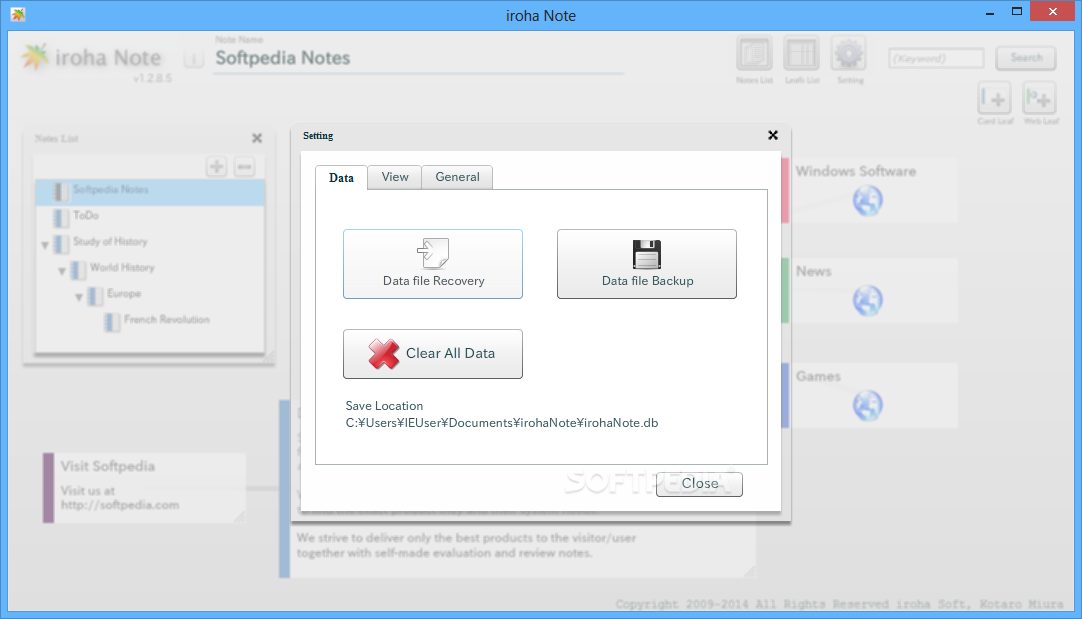Viewport: 1082px width, 619px height.
Task: Click the Softpedia Notes note name field
Action: [418, 58]
